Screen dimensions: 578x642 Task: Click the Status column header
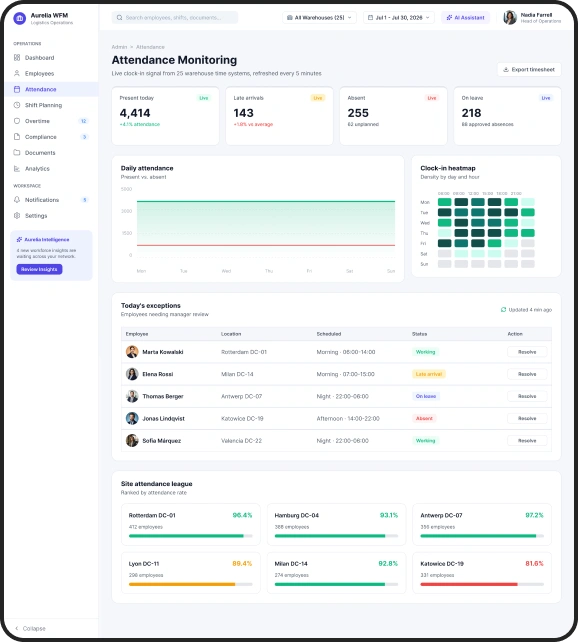coord(419,334)
